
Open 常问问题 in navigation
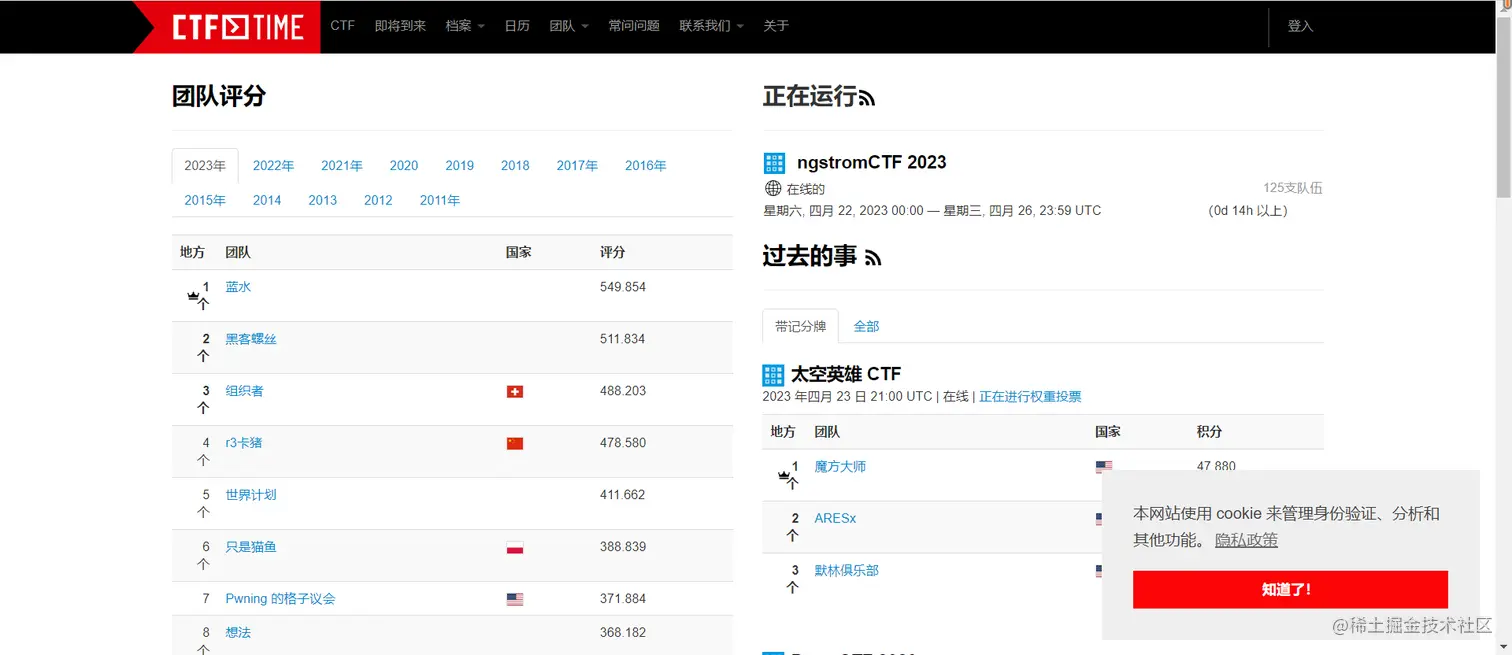click(634, 26)
